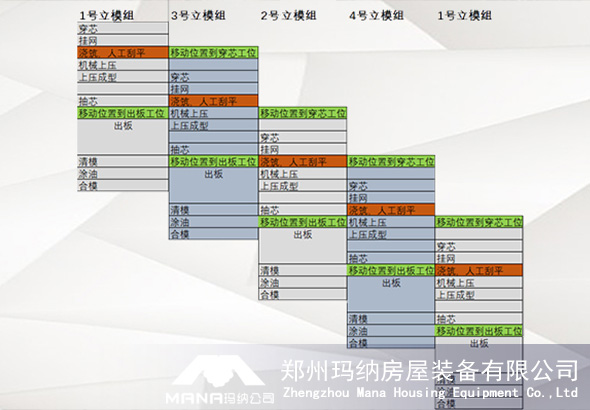Click the rightmost 1号立模组 column header

click(x=464, y=15)
